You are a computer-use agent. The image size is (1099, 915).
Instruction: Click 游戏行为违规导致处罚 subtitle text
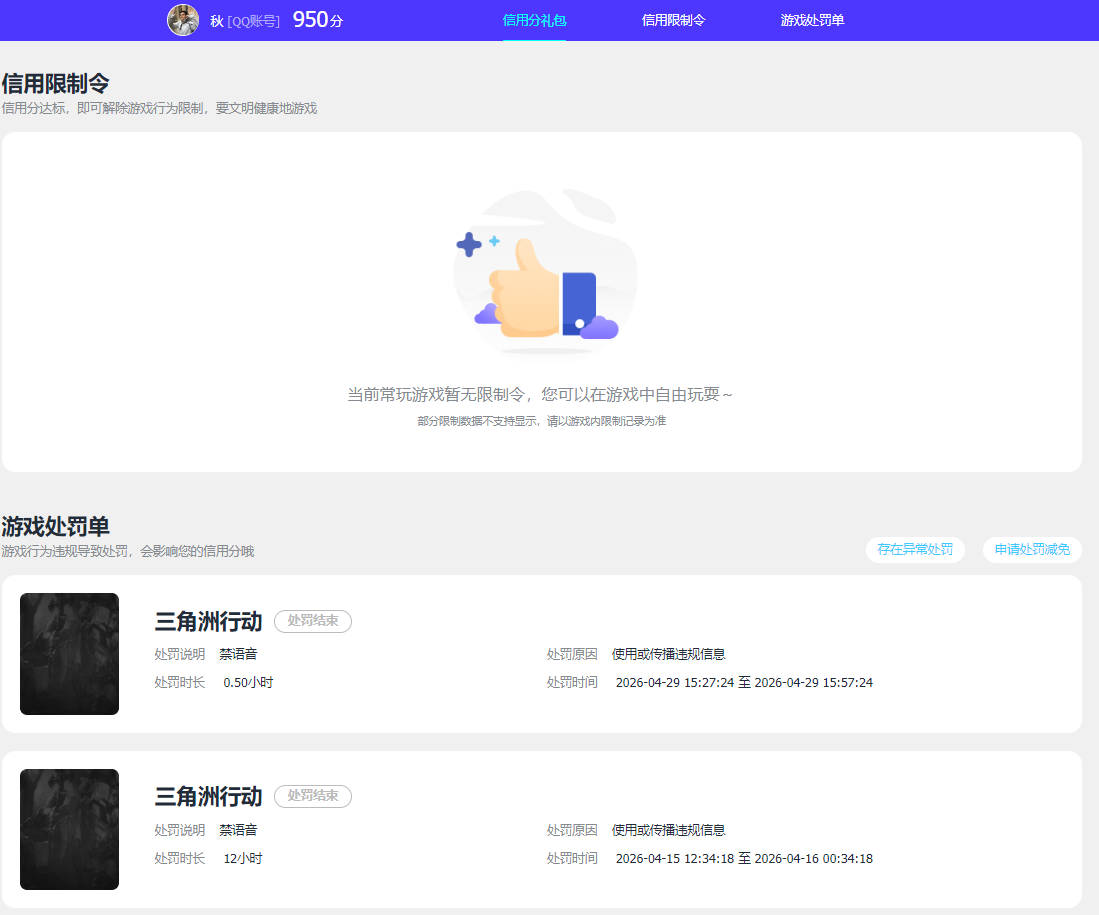pos(128,551)
